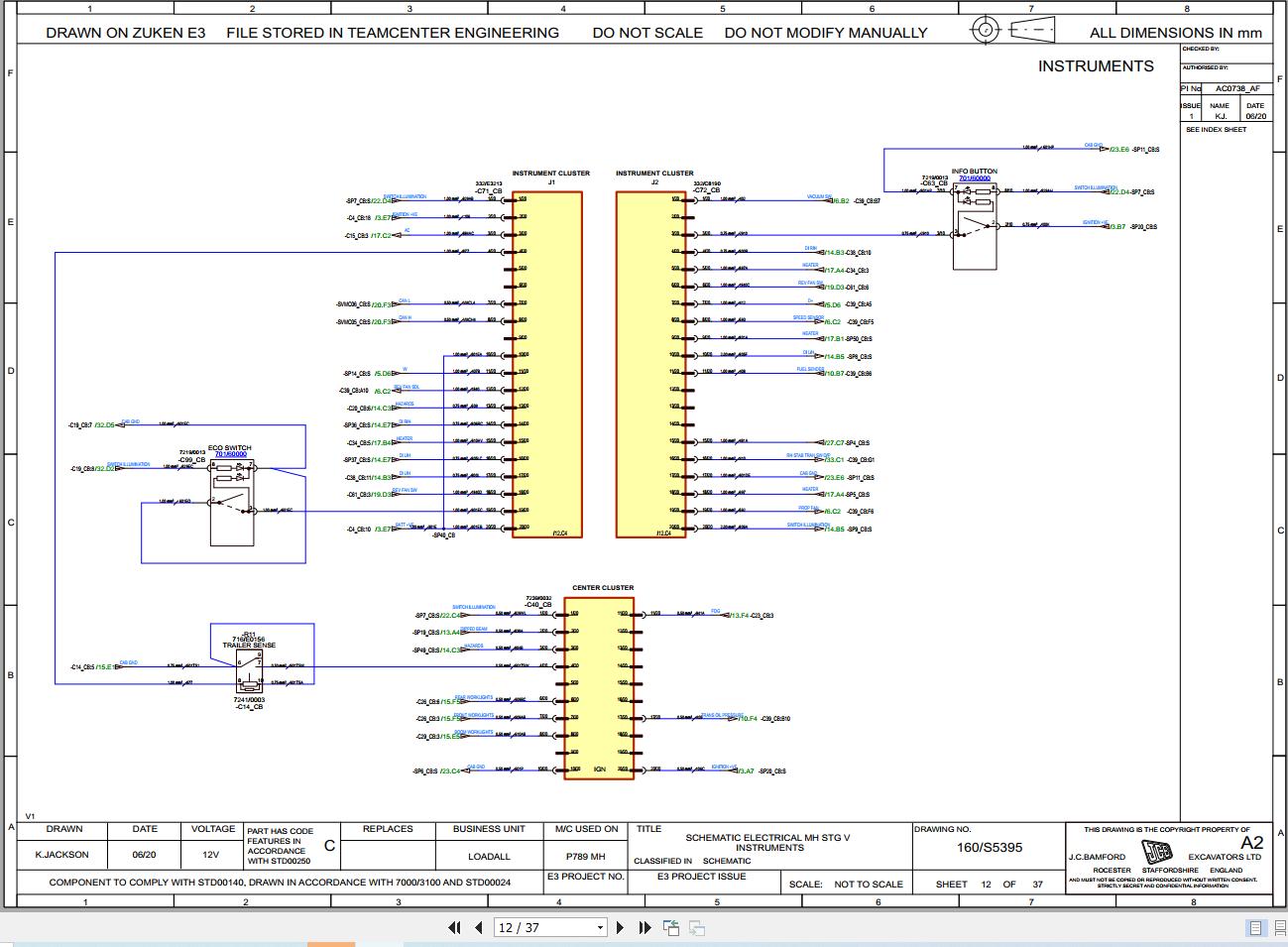Jump to the last page icon

pos(644,927)
